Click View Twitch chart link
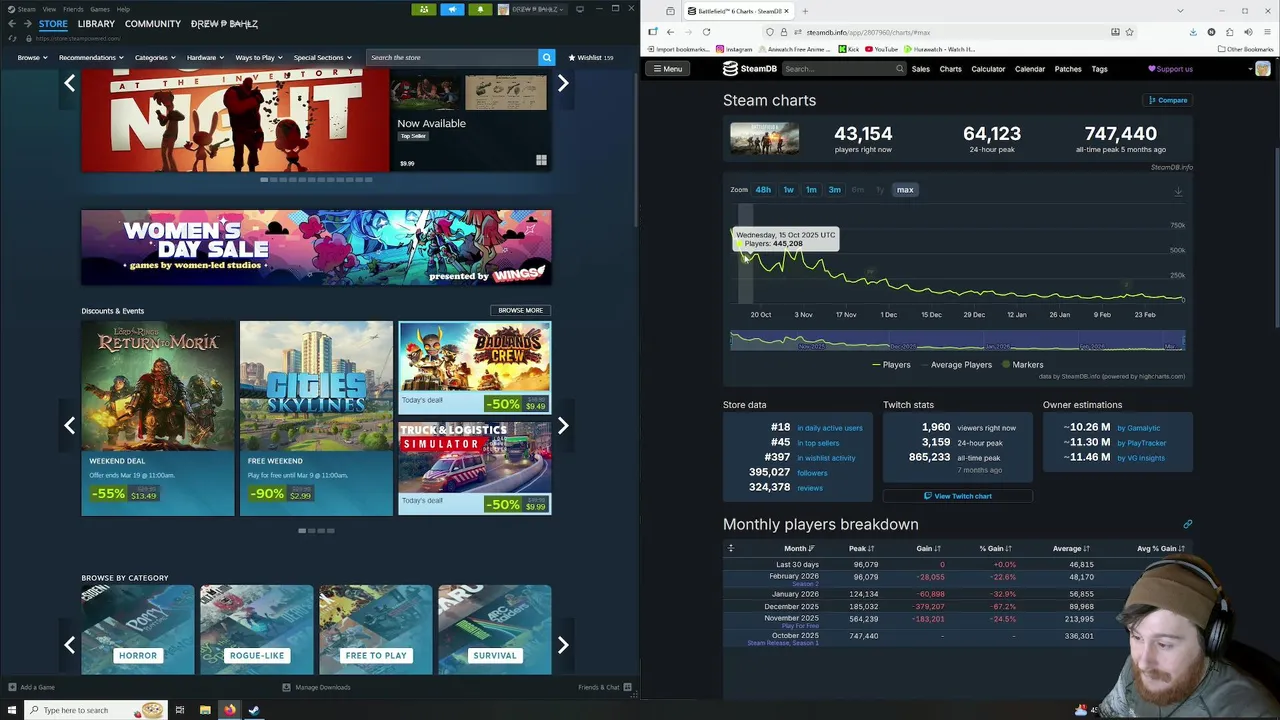The width and height of the screenshot is (1280, 720). [958, 496]
